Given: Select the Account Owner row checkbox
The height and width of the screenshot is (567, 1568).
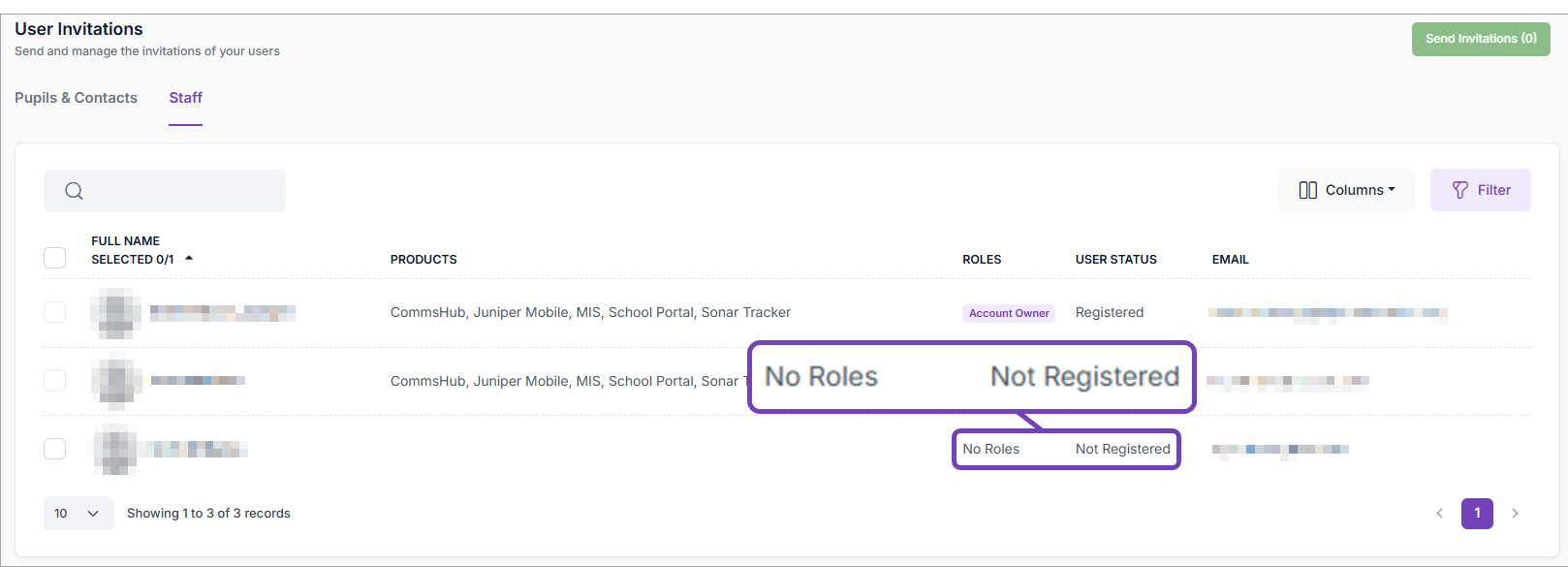Looking at the screenshot, I should (x=55, y=312).
